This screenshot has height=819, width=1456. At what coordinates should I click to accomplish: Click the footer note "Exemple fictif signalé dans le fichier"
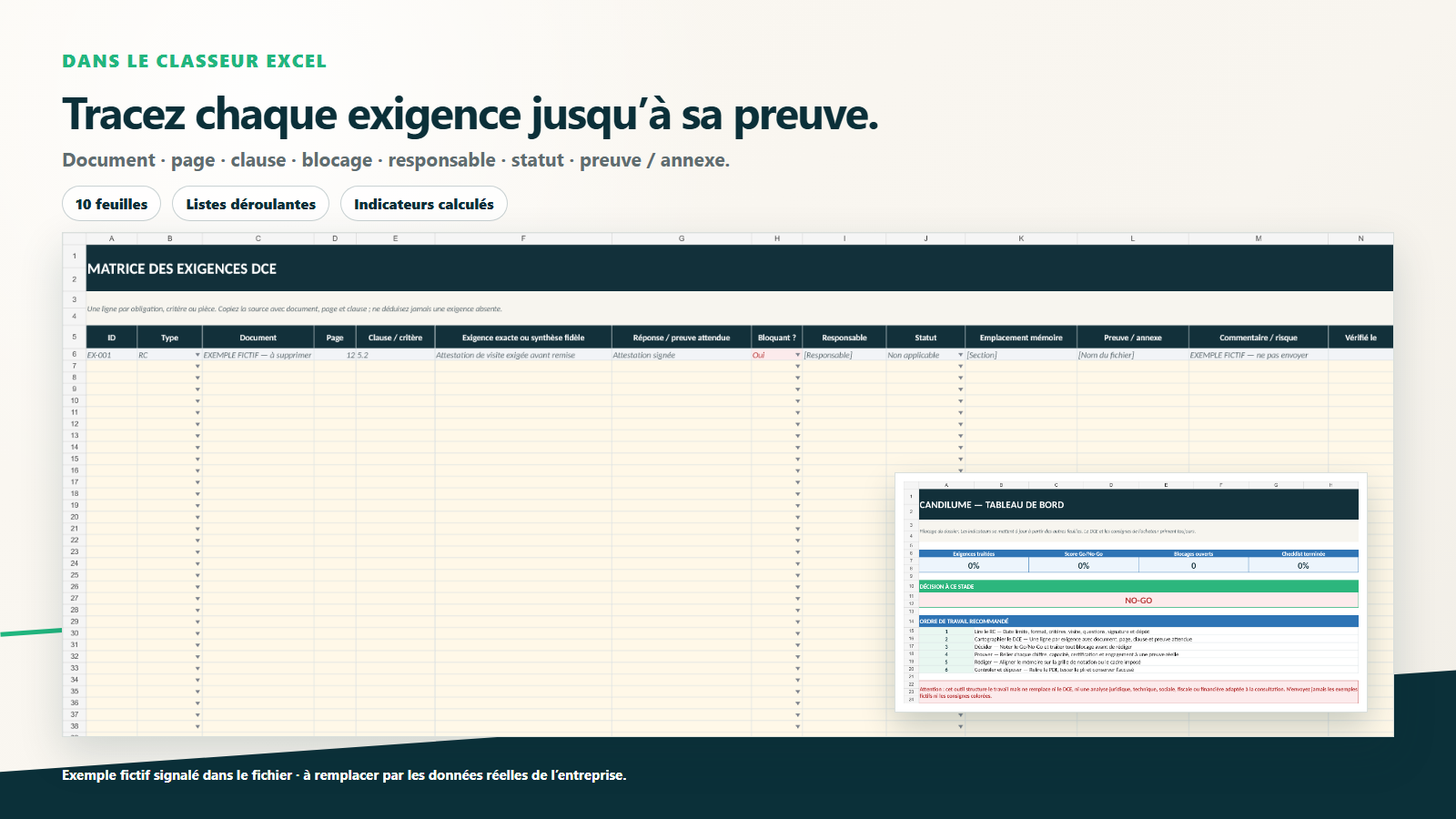(x=177, y=775)
